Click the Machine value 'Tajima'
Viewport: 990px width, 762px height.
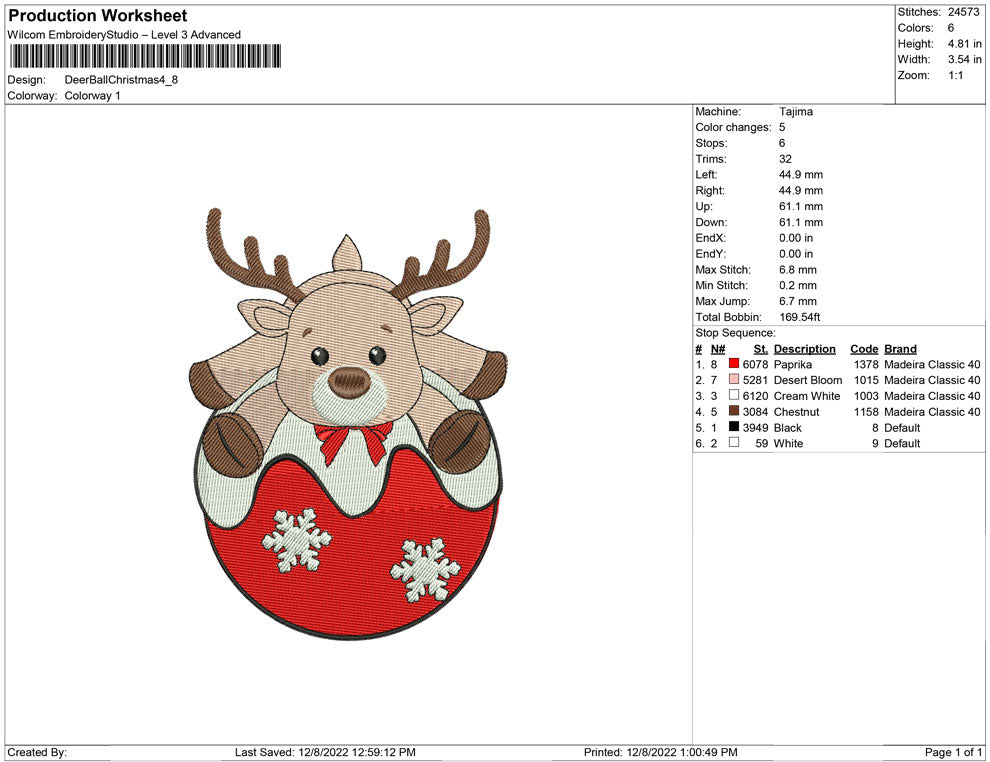pos(796,111)
